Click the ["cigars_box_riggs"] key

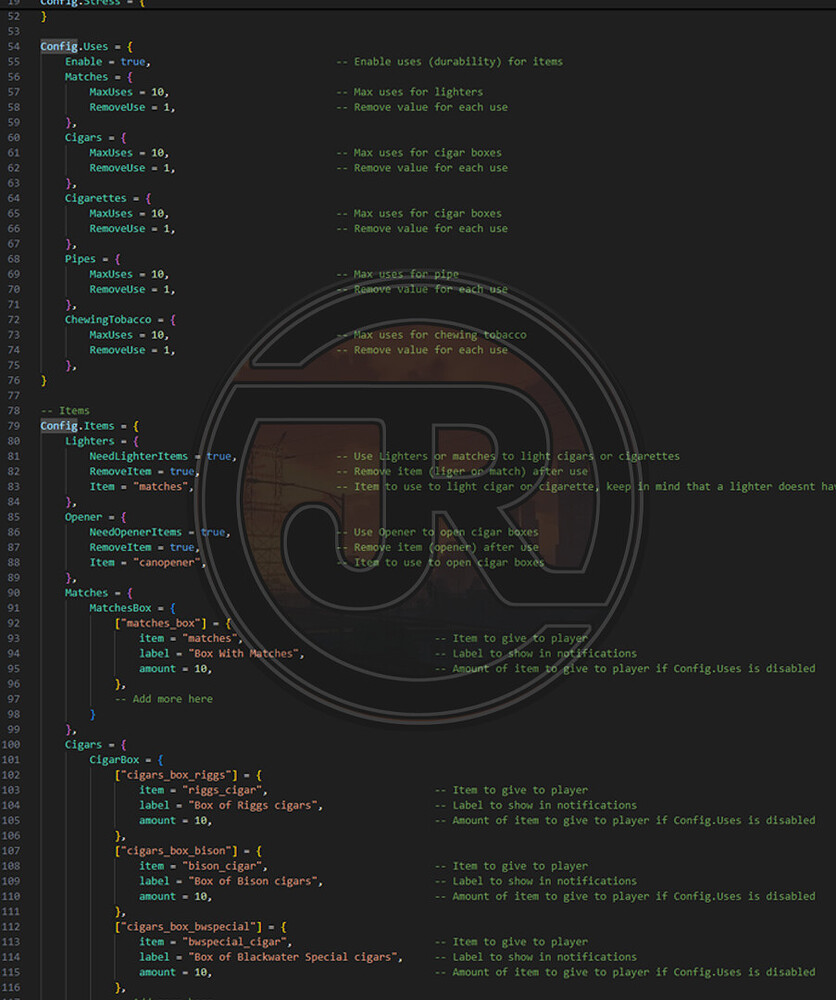click(176, 776)
